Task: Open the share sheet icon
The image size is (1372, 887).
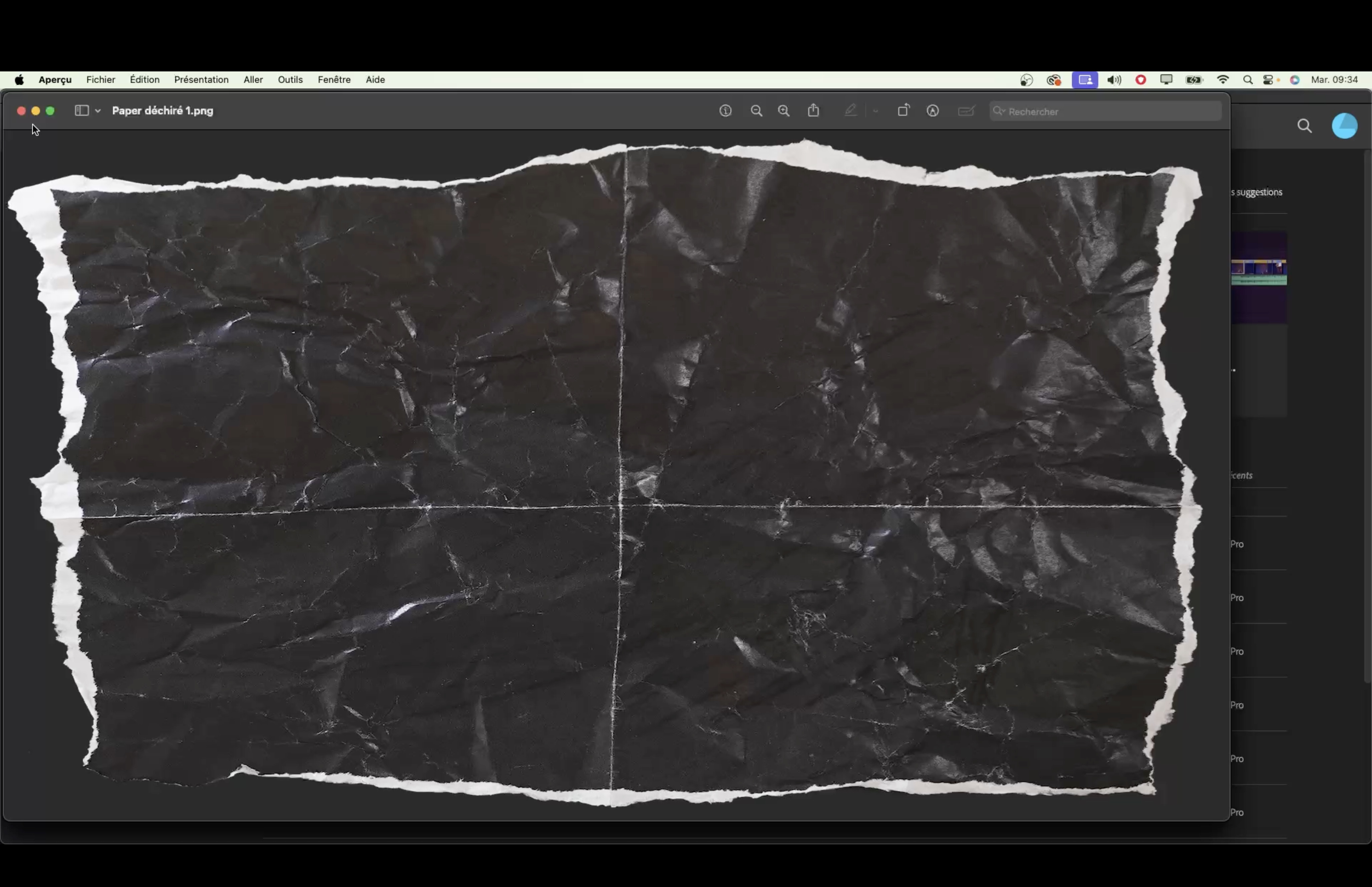Action: (813, 110)
